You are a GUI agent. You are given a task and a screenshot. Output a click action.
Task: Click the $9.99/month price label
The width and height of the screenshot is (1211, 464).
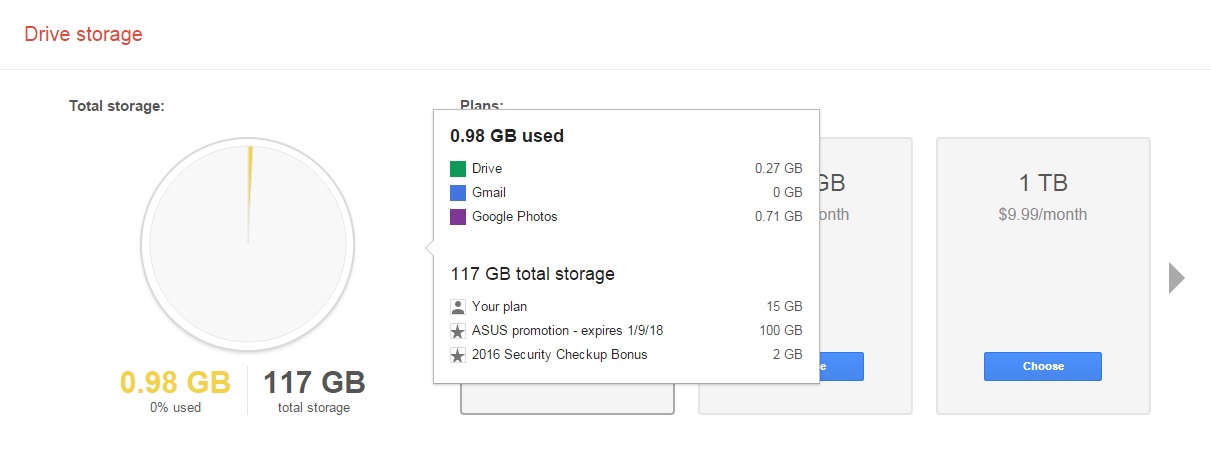[1043, 215]
